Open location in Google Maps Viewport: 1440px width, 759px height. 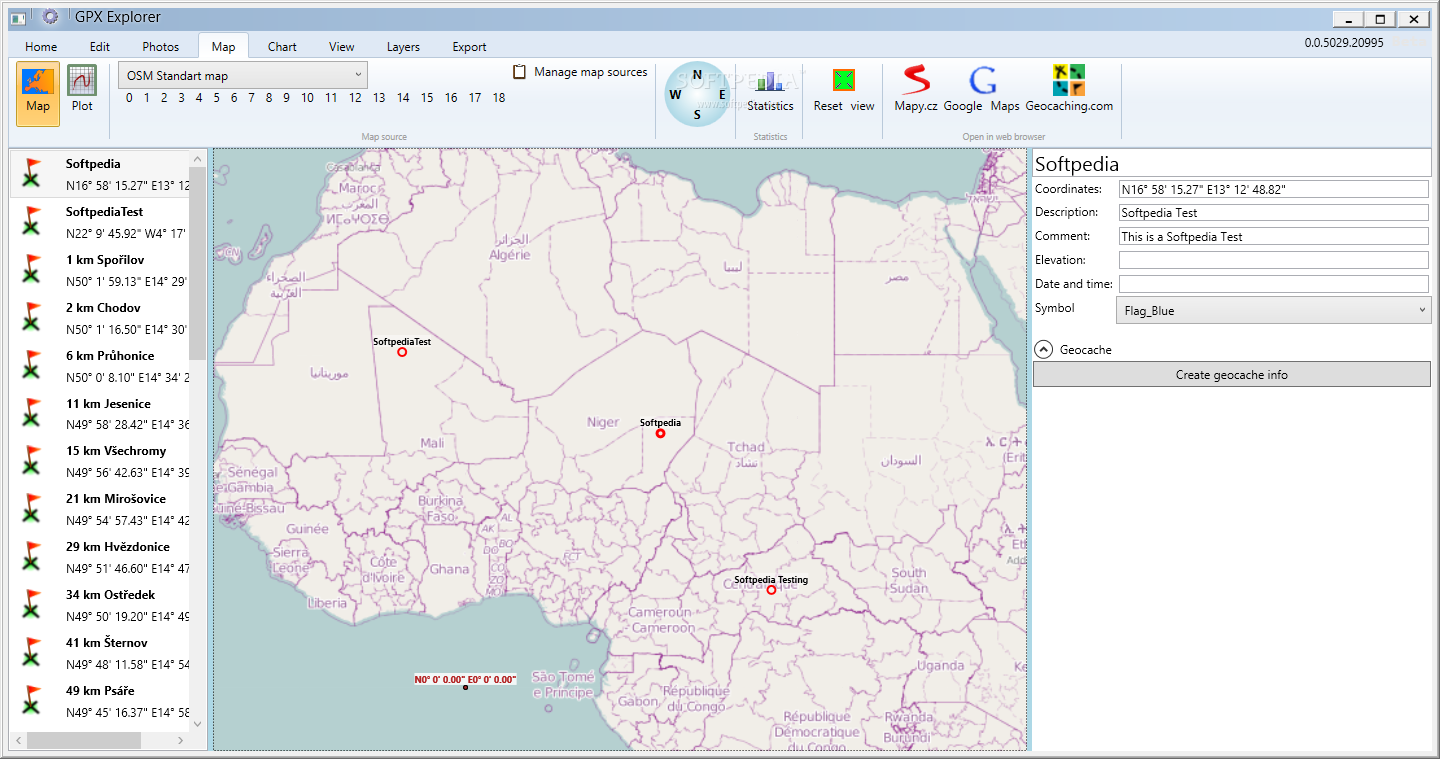pyautogui.click(x=983, y=89)
